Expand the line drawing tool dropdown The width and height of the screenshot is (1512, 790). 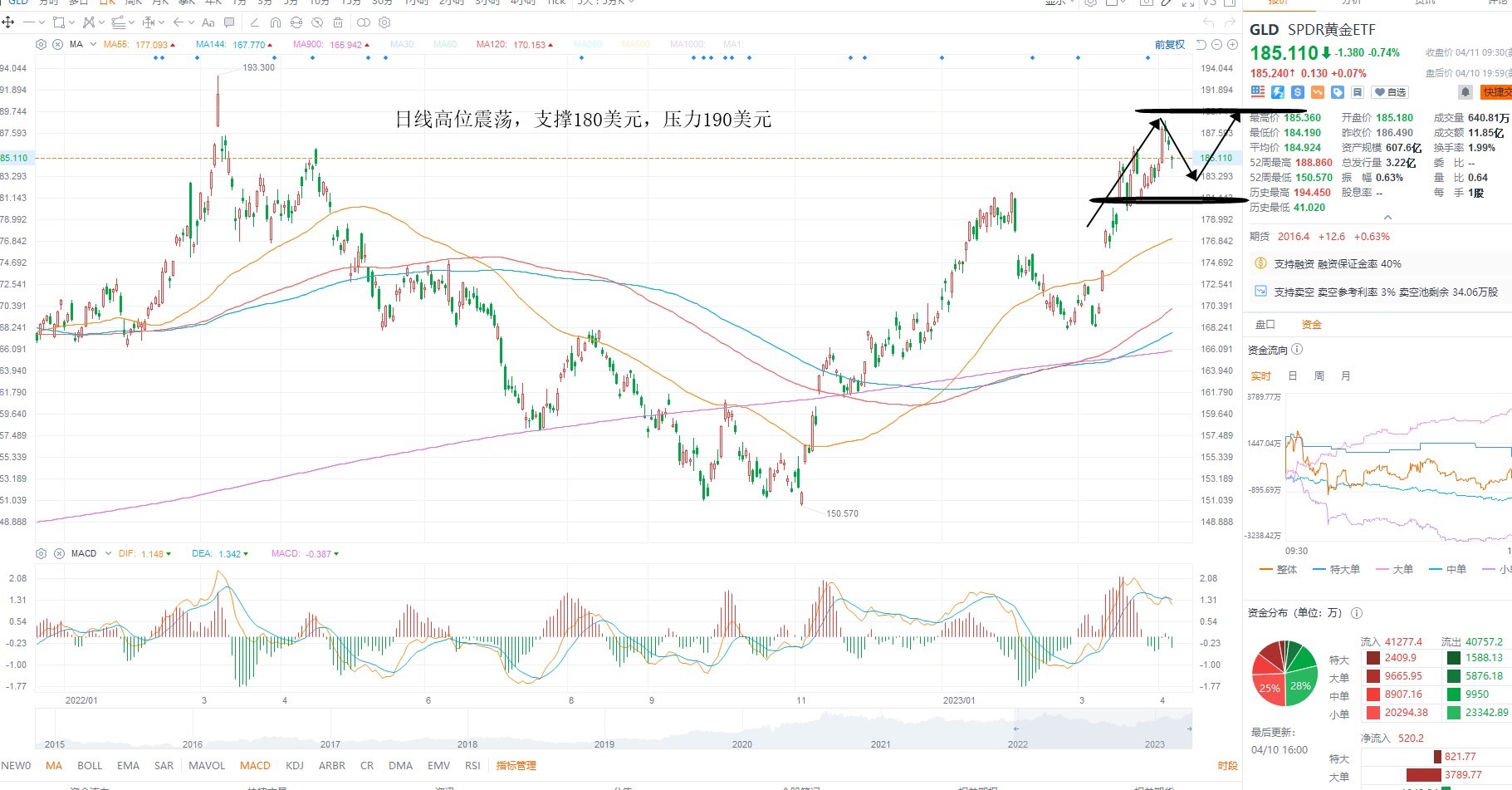[42, 22]
